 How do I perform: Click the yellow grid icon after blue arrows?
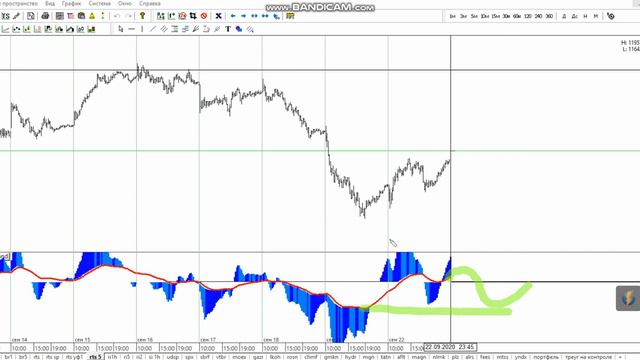tap(290, 16)
